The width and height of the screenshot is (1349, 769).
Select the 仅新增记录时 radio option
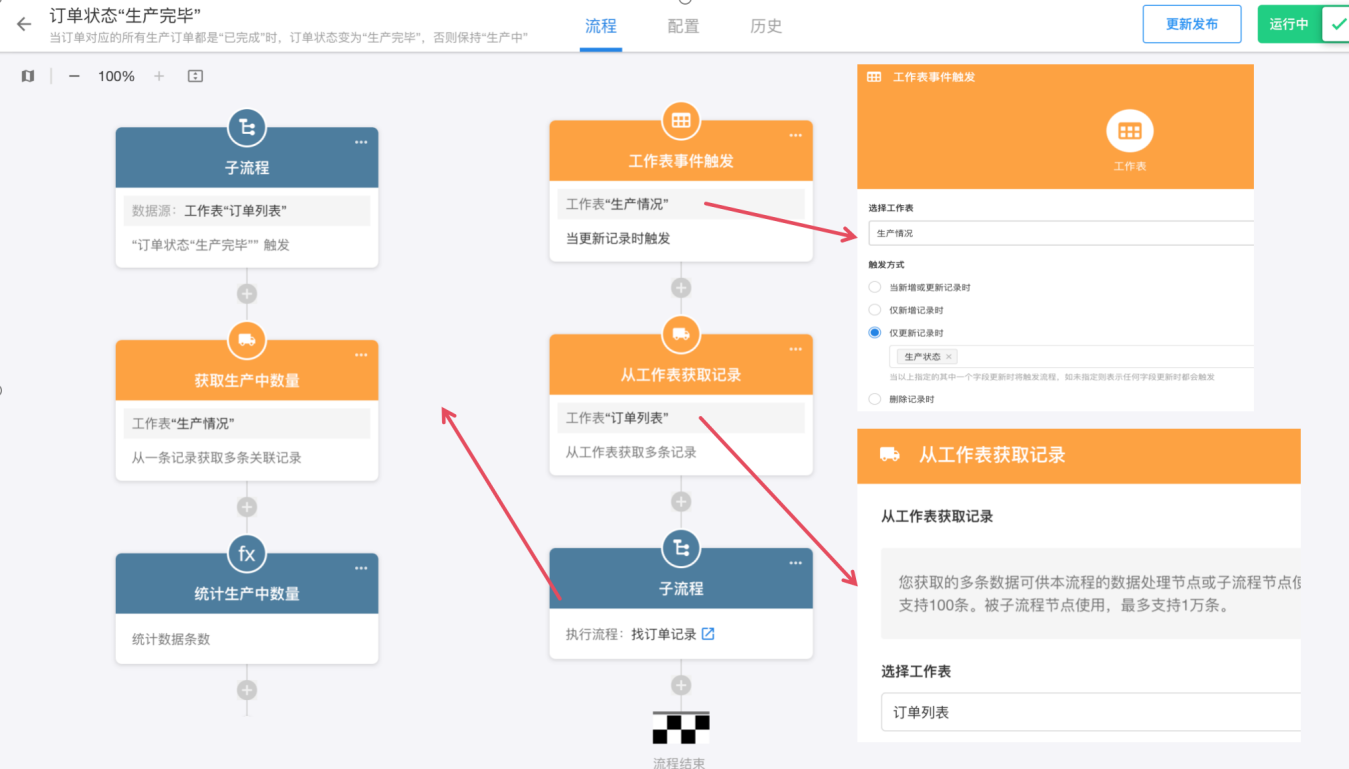(x=875, y=310)
